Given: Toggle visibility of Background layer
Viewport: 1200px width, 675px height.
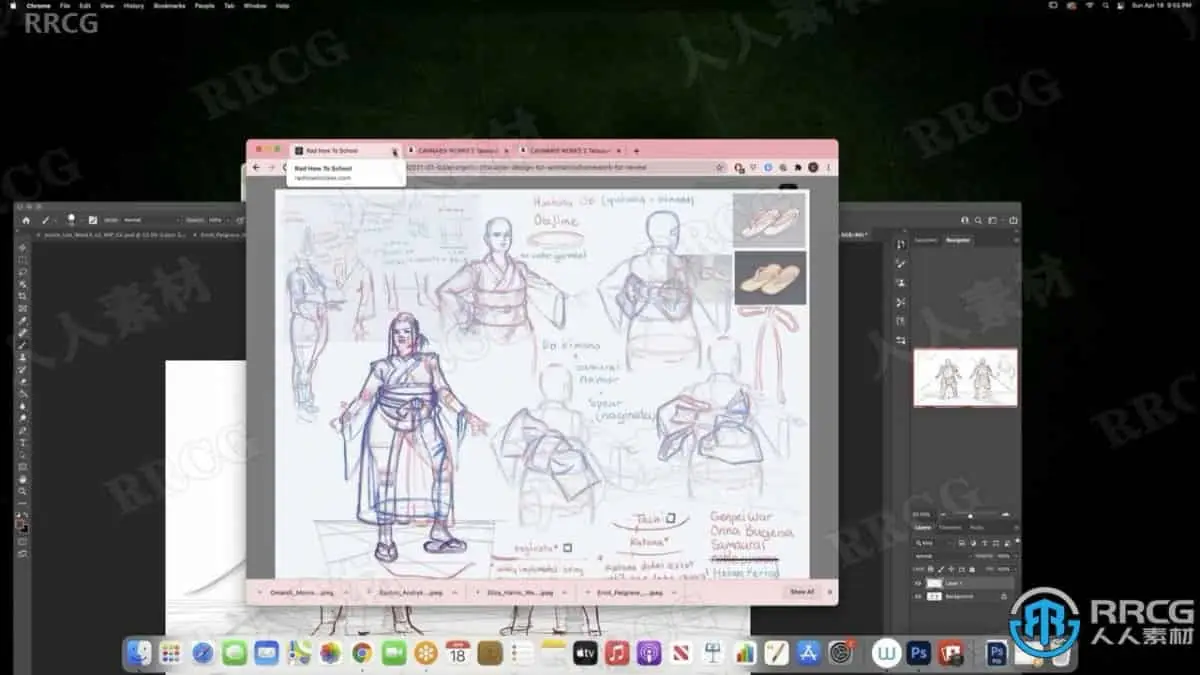Looking at the screenshot, I should click(919, 596).
